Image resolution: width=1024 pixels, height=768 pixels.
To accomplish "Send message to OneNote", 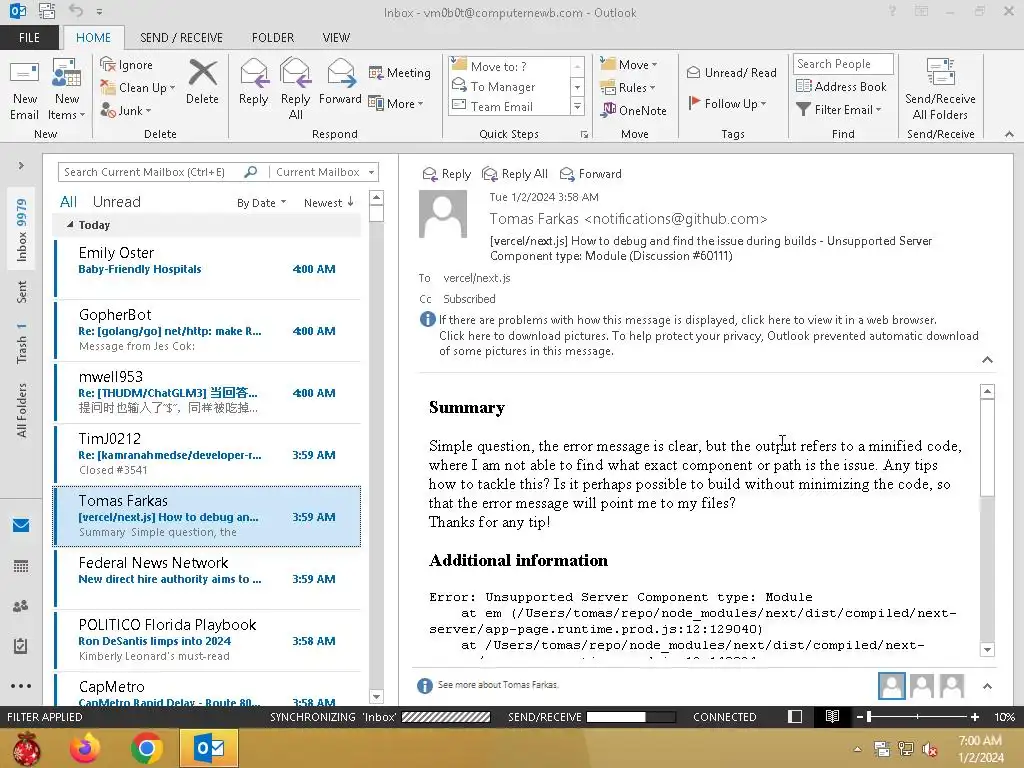I will (x=633, y=110).
